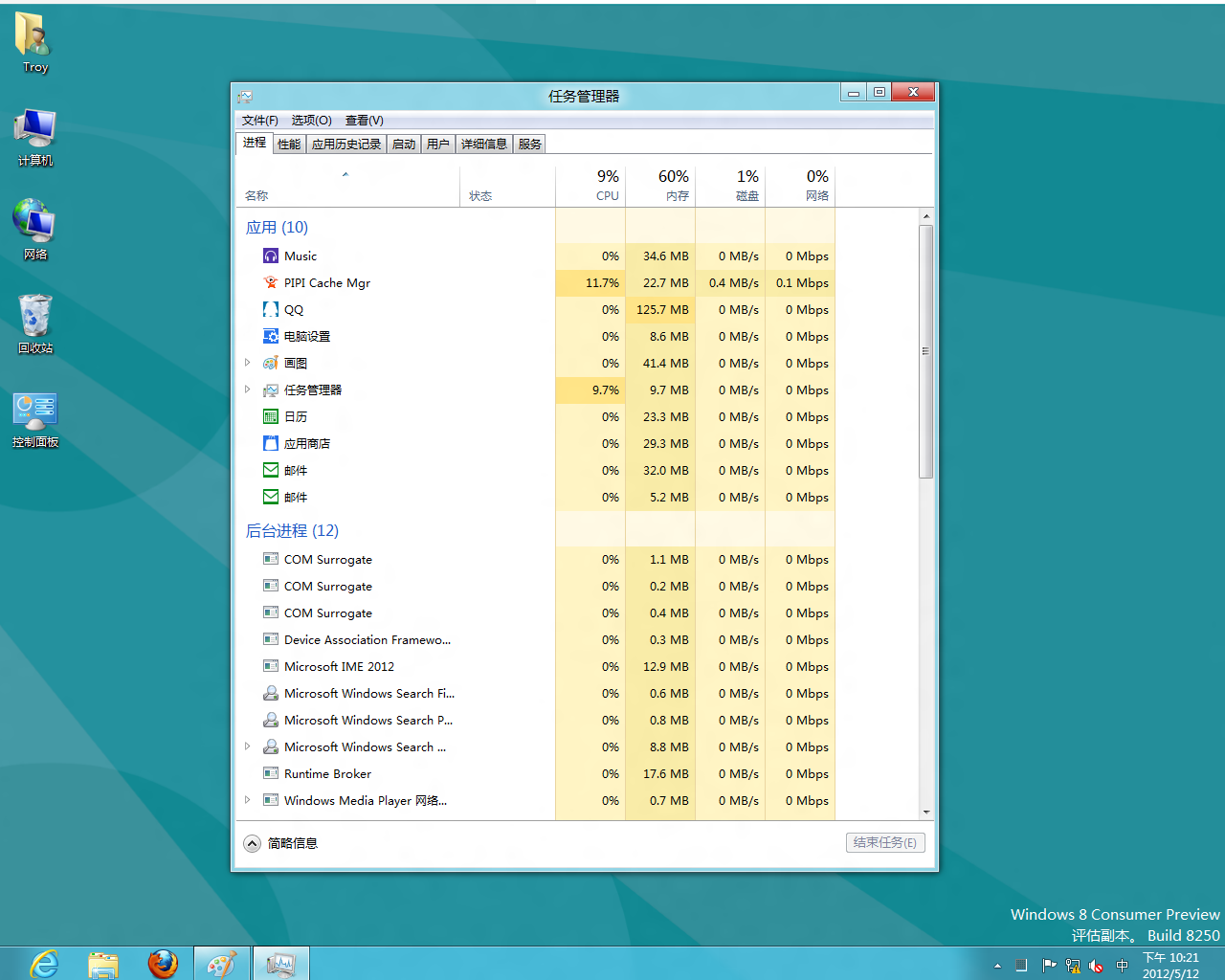The height and width of the screenshot is (980, 1225).
Task: Open the 文件(F) menu
Action: point(259,120)
